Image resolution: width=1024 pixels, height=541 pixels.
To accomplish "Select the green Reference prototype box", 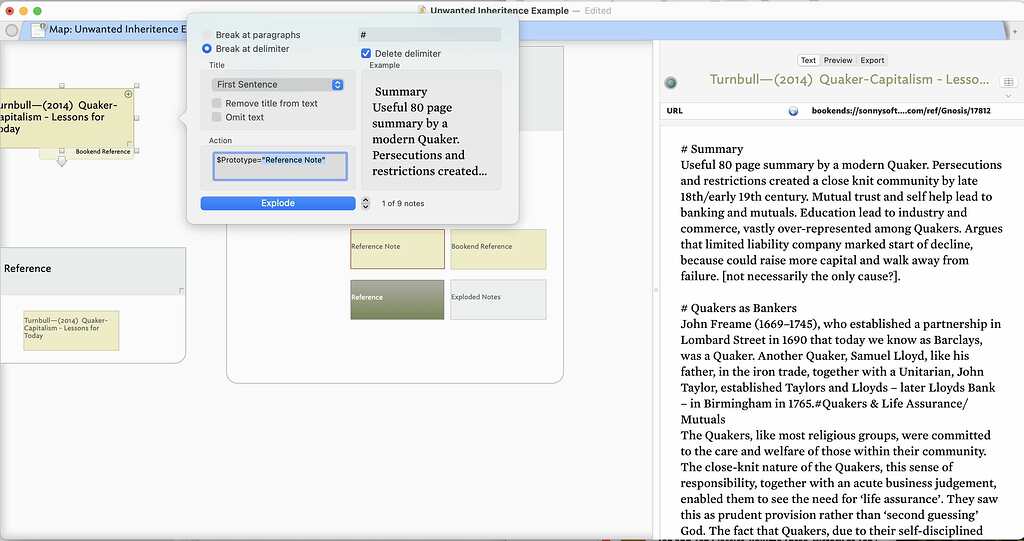I will [397, 299].
